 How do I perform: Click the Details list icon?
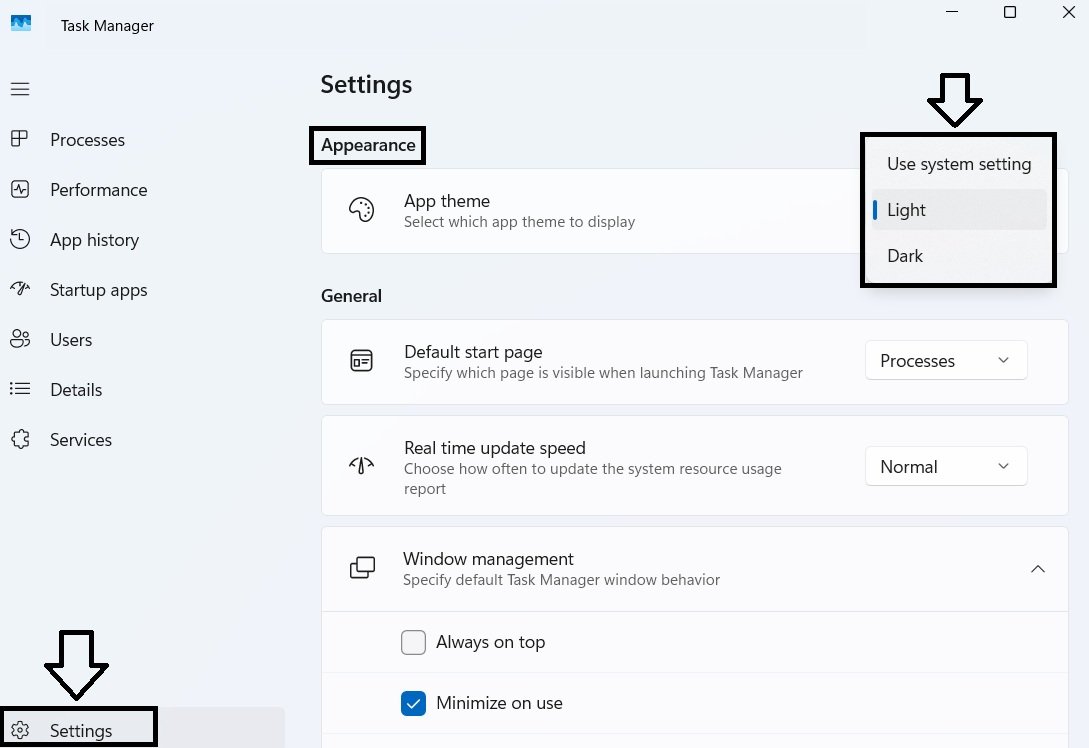(x=20, y=388)
